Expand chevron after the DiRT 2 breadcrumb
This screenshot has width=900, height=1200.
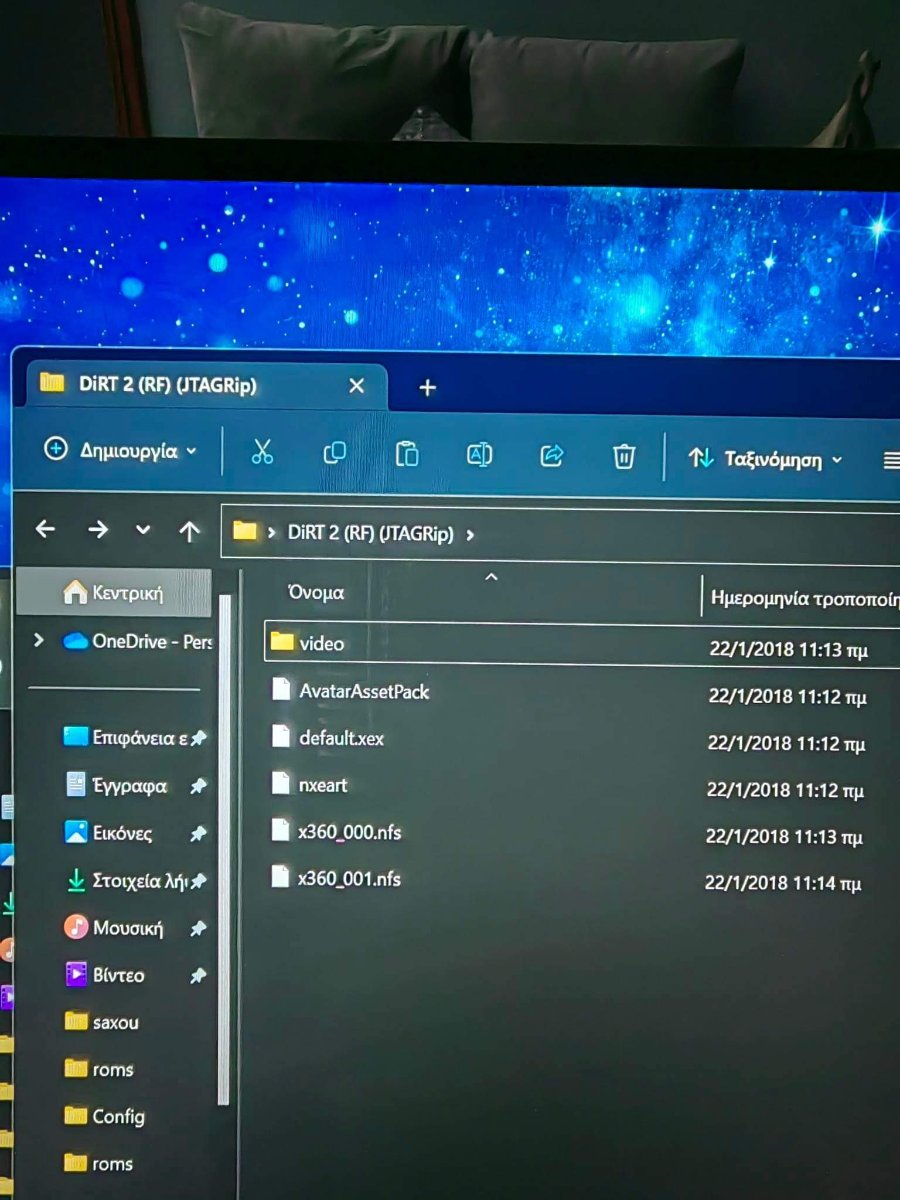(x=470, y=535)
